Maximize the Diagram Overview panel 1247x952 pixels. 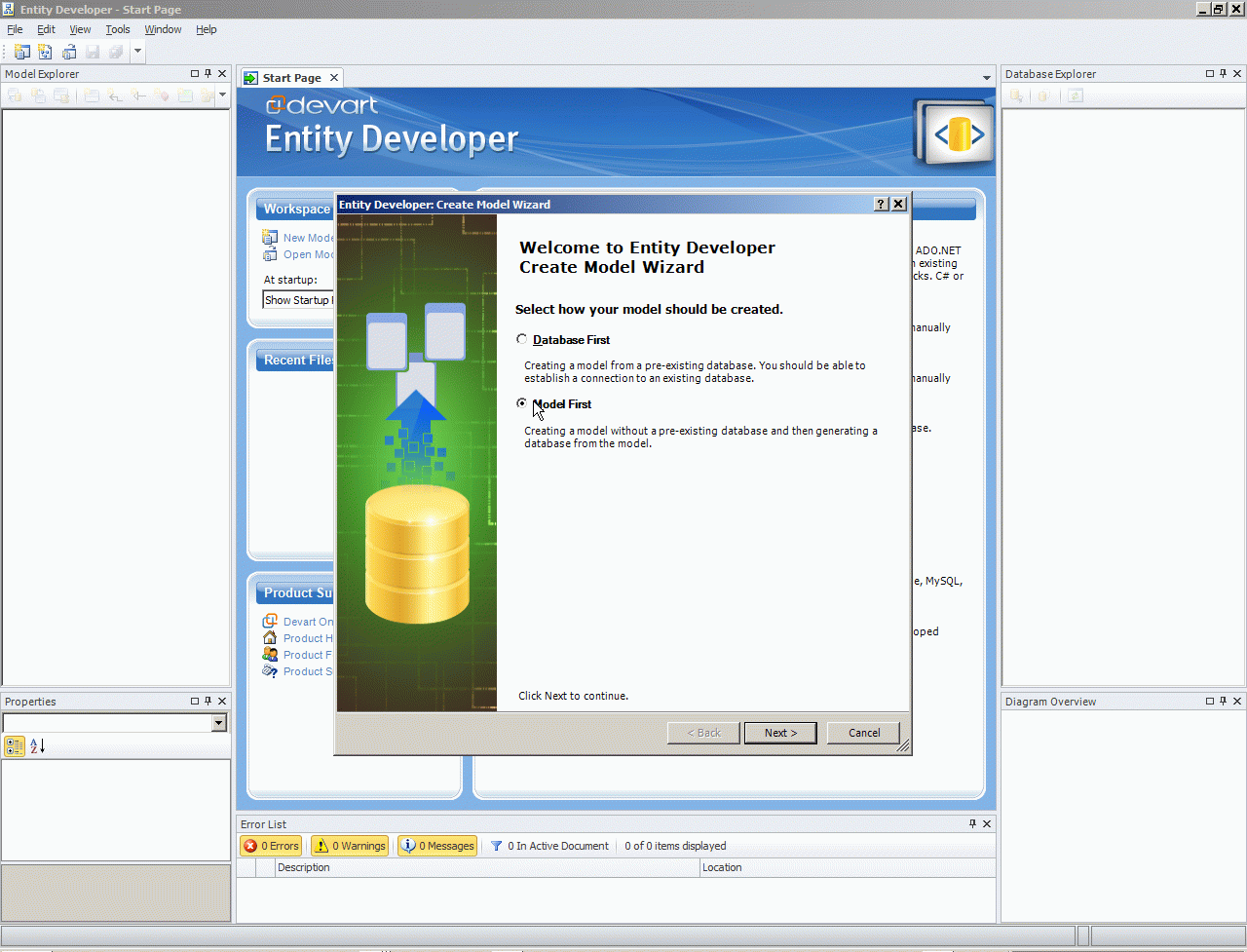1210,702
